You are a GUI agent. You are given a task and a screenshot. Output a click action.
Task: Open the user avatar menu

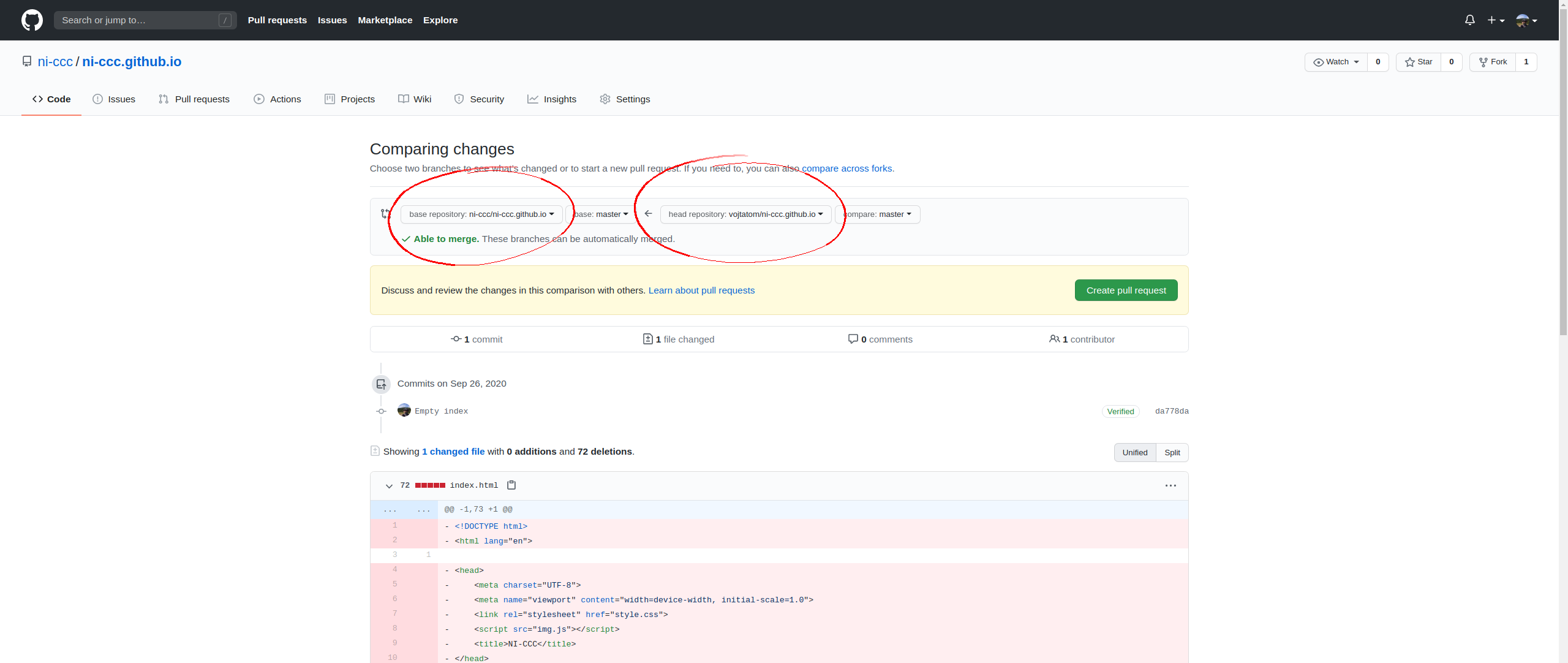(1526, 20)
